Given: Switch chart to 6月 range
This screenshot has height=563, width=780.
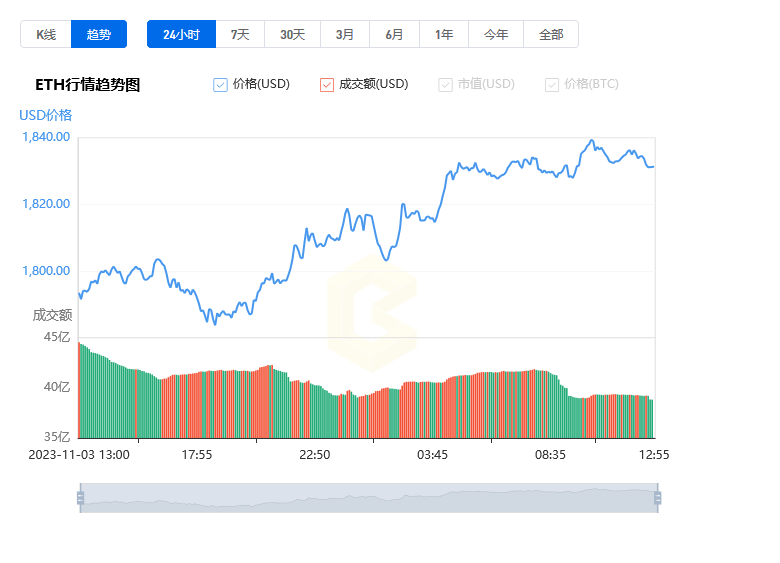Looking at the screenshot, I should click(x=394, y=34).
